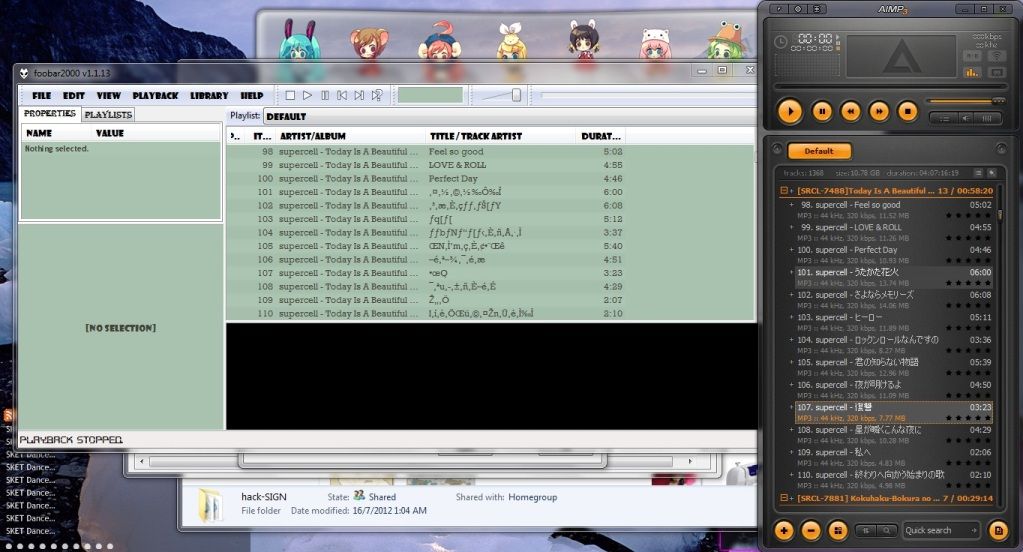
Task: Open the AIMP equalizer bars icon
Action: click(971, 72)
